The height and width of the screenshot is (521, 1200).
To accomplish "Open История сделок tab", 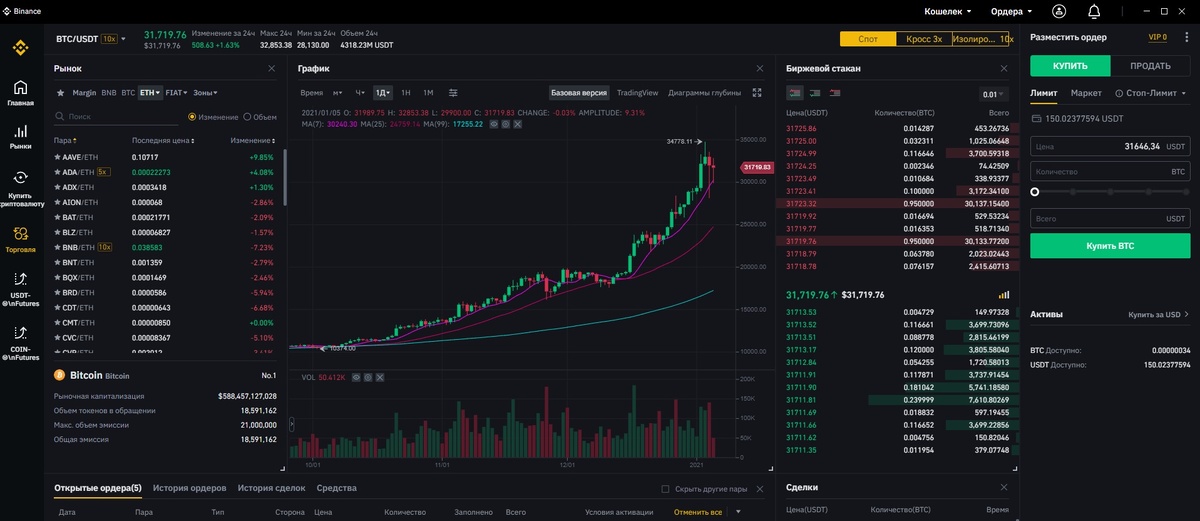I will coord(271,488).
